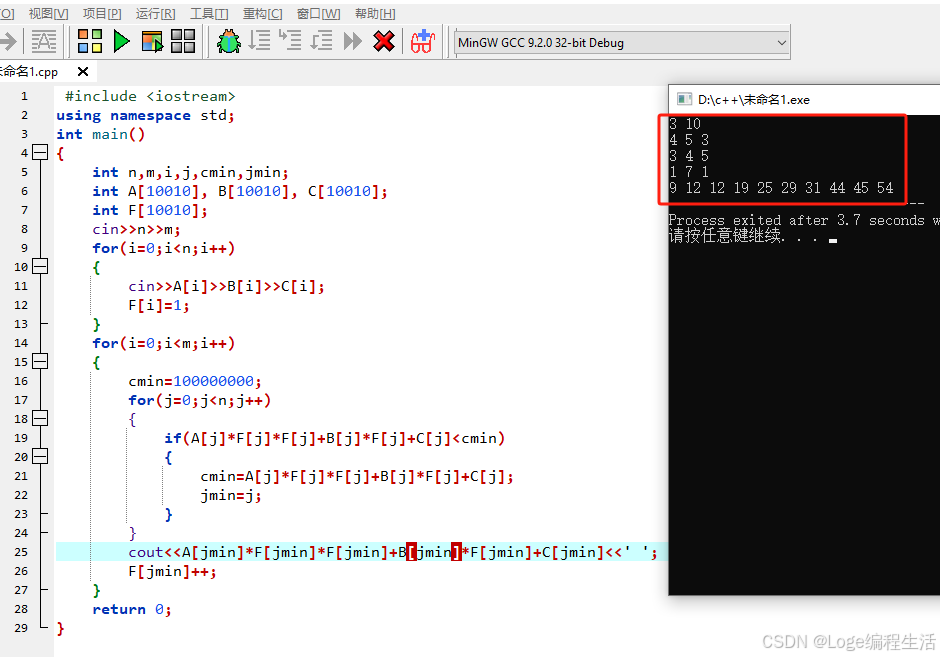Click the Compile icon with four colored squares
Screen dimensions: 940x657
click(90, 41)
